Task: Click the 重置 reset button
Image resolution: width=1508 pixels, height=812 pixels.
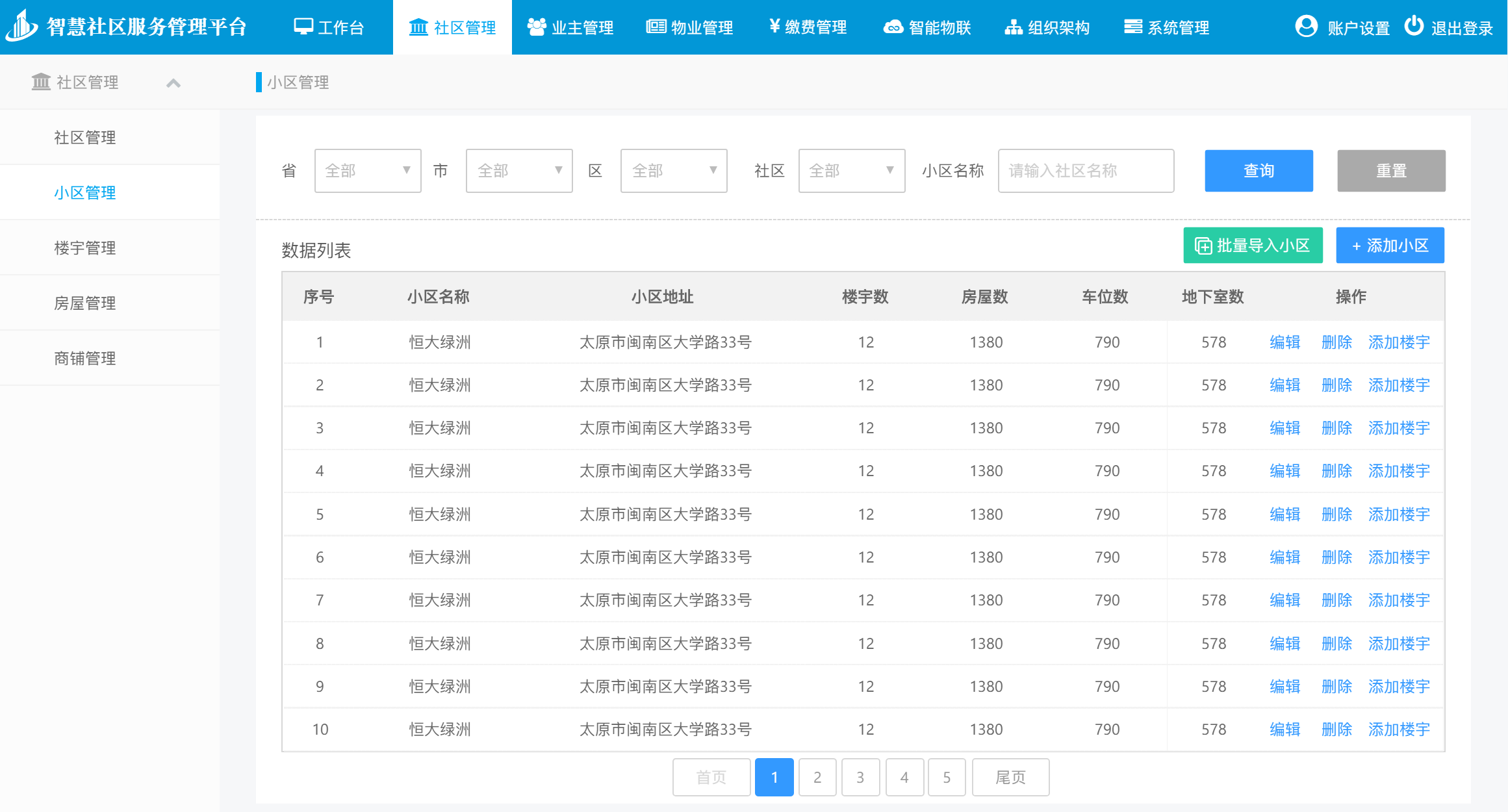Action: pyautogui.click(x=1391, y=171)
